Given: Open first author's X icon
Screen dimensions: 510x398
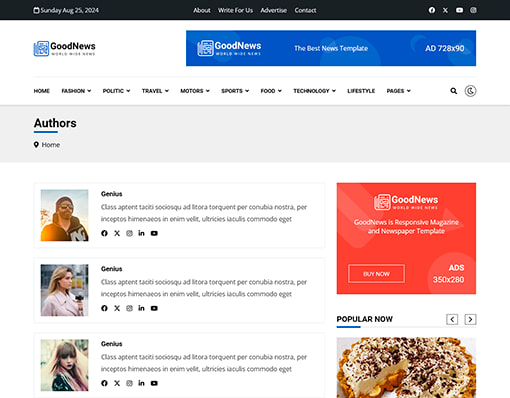Looking at the screenshot, I should [x=117, y=233].
